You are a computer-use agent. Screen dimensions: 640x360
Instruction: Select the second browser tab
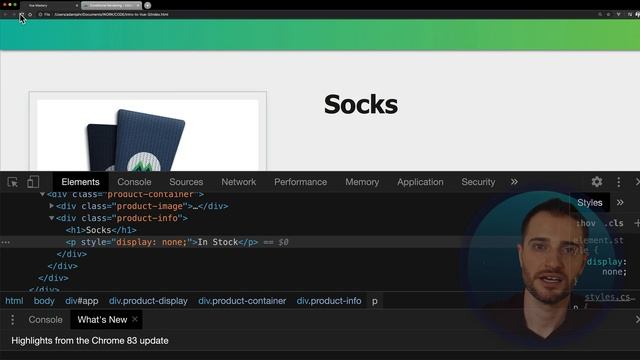(x=111, y=5)
